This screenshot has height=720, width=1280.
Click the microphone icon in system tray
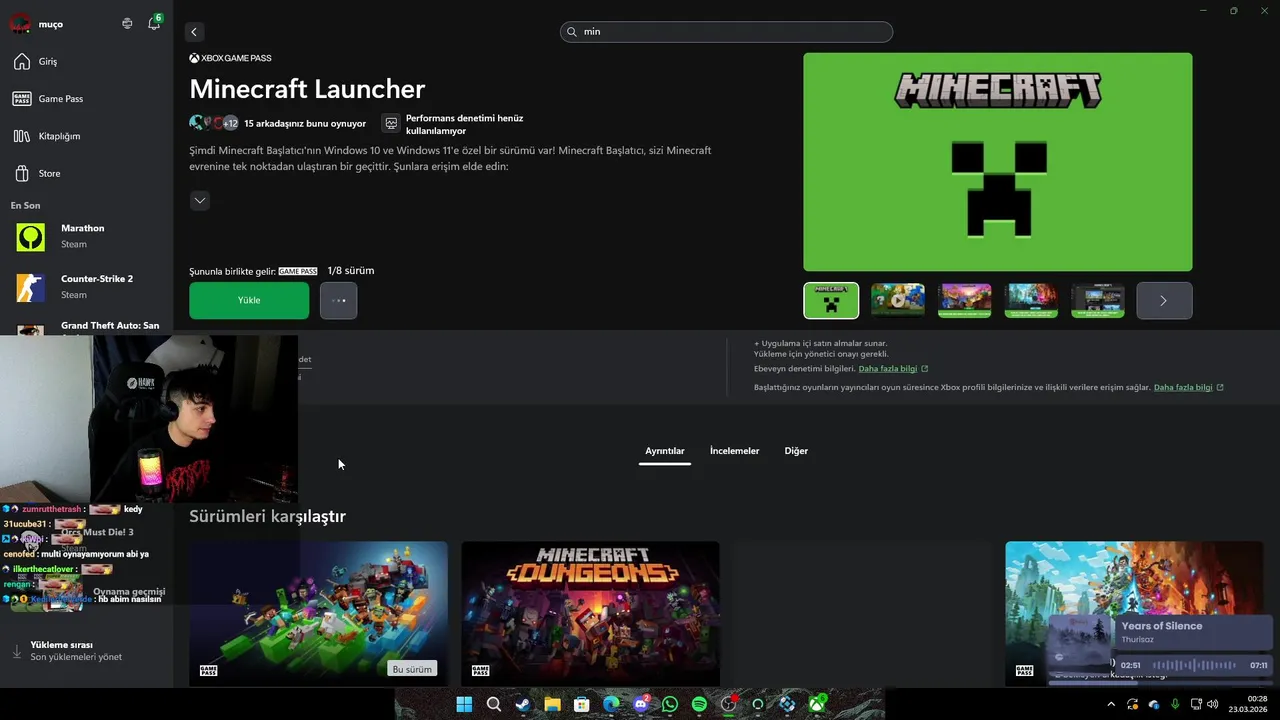pyautogui.click(x=1175, y=704)
